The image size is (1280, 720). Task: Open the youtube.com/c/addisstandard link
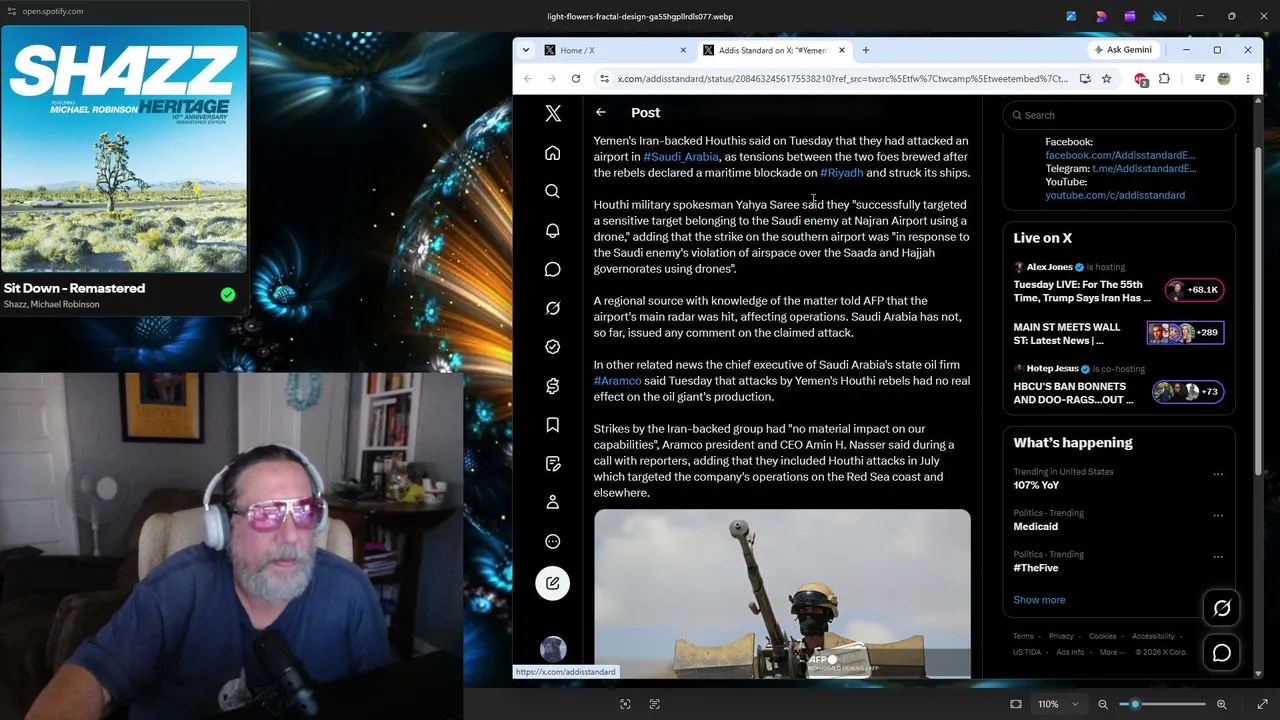click(1115, 195)
